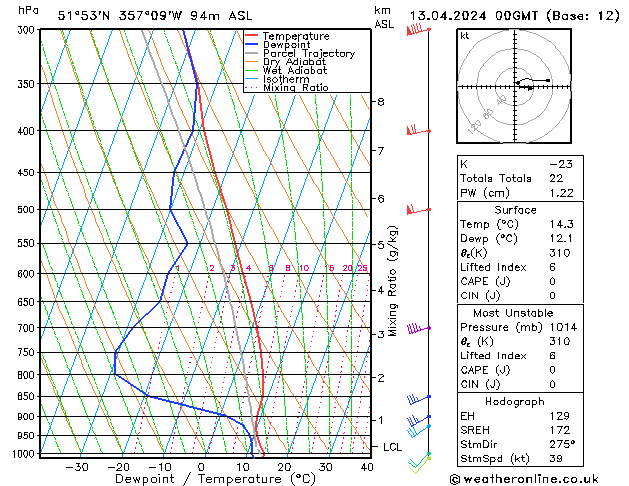The height and width of the screenshot is (486, 629).
Task: Click the blue Dewpoint legend line
Action: tap(252, 45)
